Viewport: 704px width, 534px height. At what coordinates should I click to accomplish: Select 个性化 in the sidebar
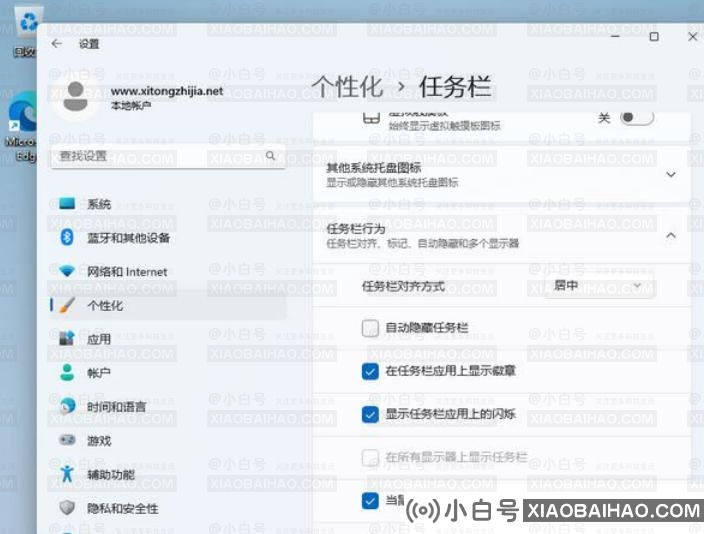(168, 305)
